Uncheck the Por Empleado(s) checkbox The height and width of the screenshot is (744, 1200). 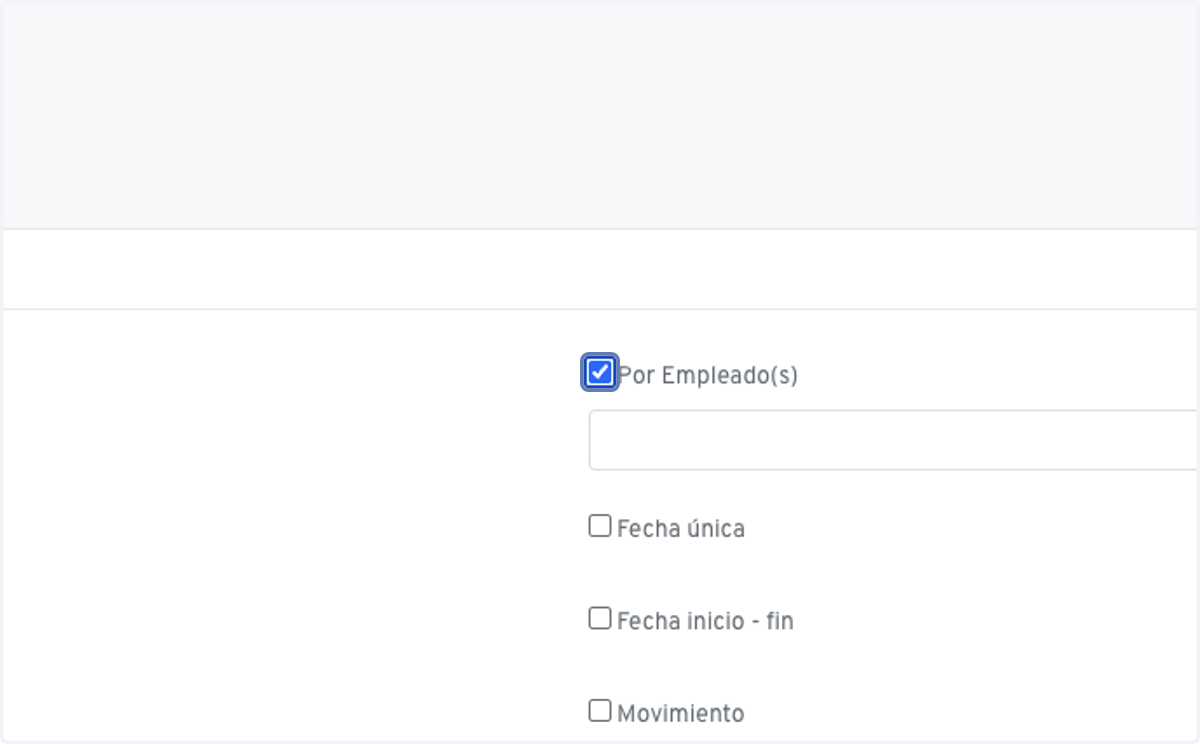pos(599,373)
